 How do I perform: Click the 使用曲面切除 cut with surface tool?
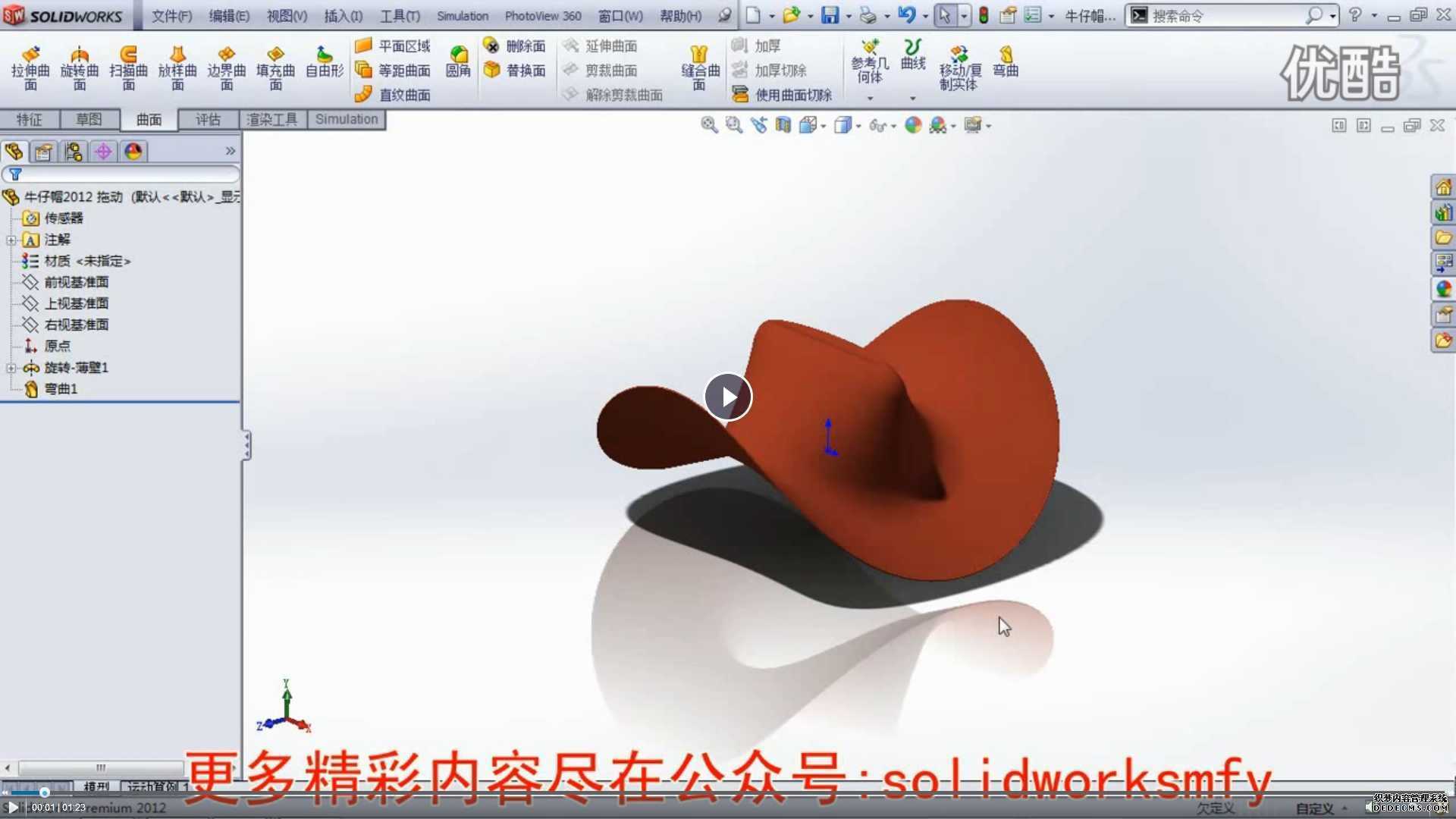[x=782, y=95]
